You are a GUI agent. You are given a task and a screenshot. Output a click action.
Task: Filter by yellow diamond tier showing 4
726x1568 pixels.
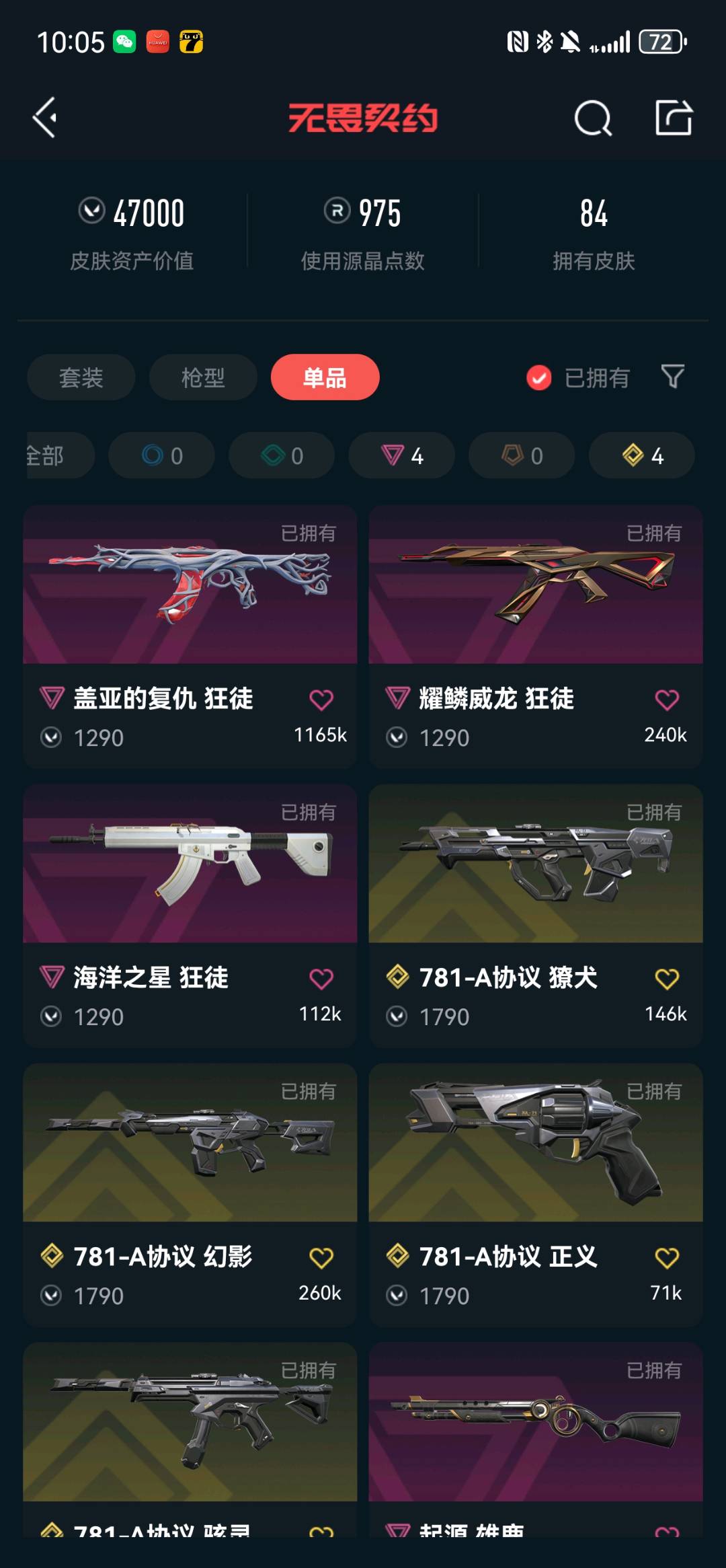tap(642, 455)
